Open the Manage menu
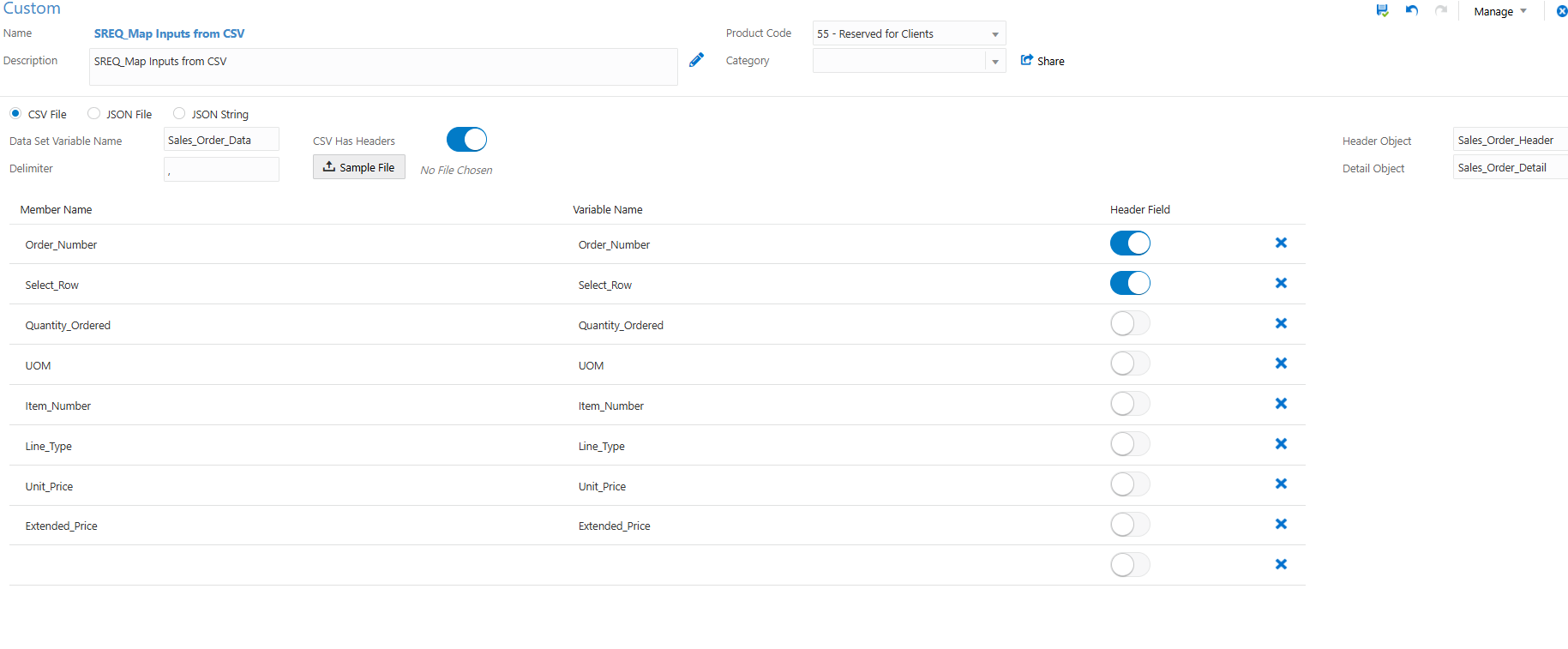Viewport: 1568px width, 649px height. coord(1500,11)
